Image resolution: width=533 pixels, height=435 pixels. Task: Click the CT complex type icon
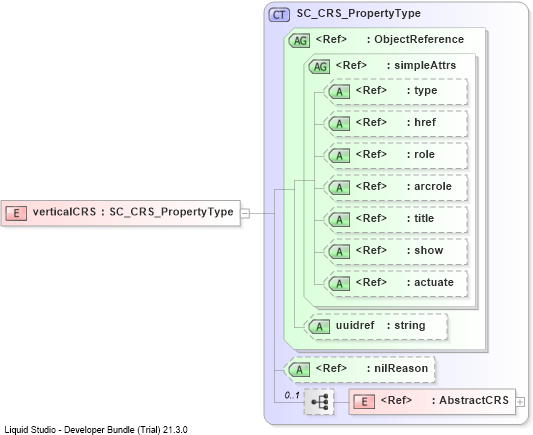coord(279,15)
